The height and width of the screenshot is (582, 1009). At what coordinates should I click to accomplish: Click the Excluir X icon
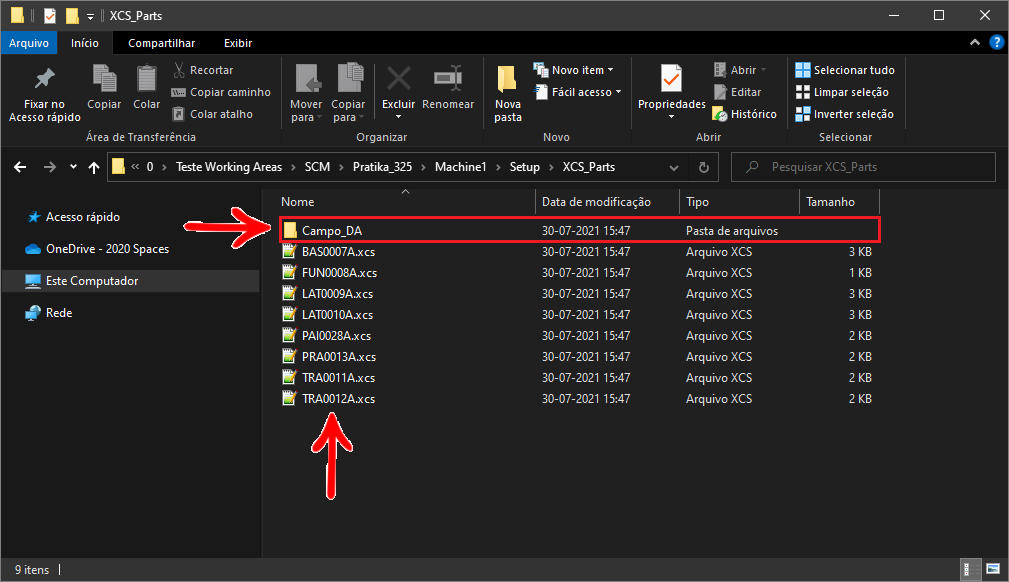(x=398, y=80)
